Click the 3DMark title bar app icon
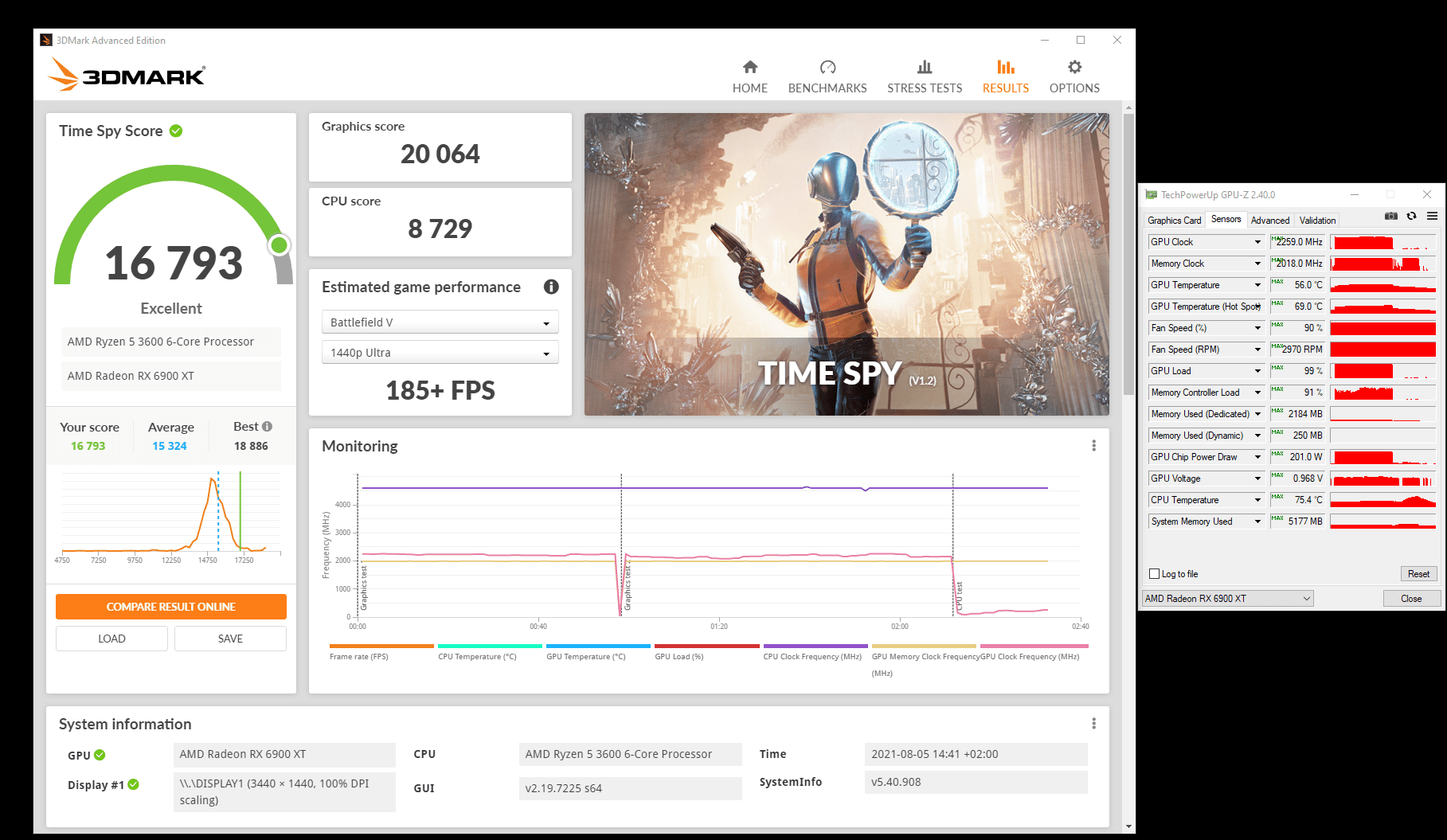 click(46, 40)
